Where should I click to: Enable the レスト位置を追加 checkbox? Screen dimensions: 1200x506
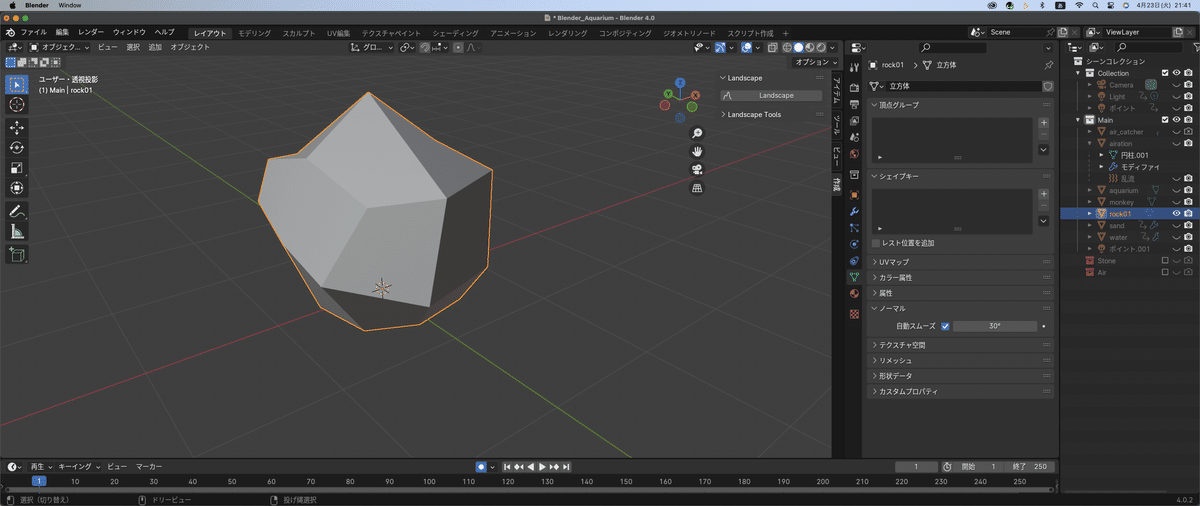pos(876,243)
